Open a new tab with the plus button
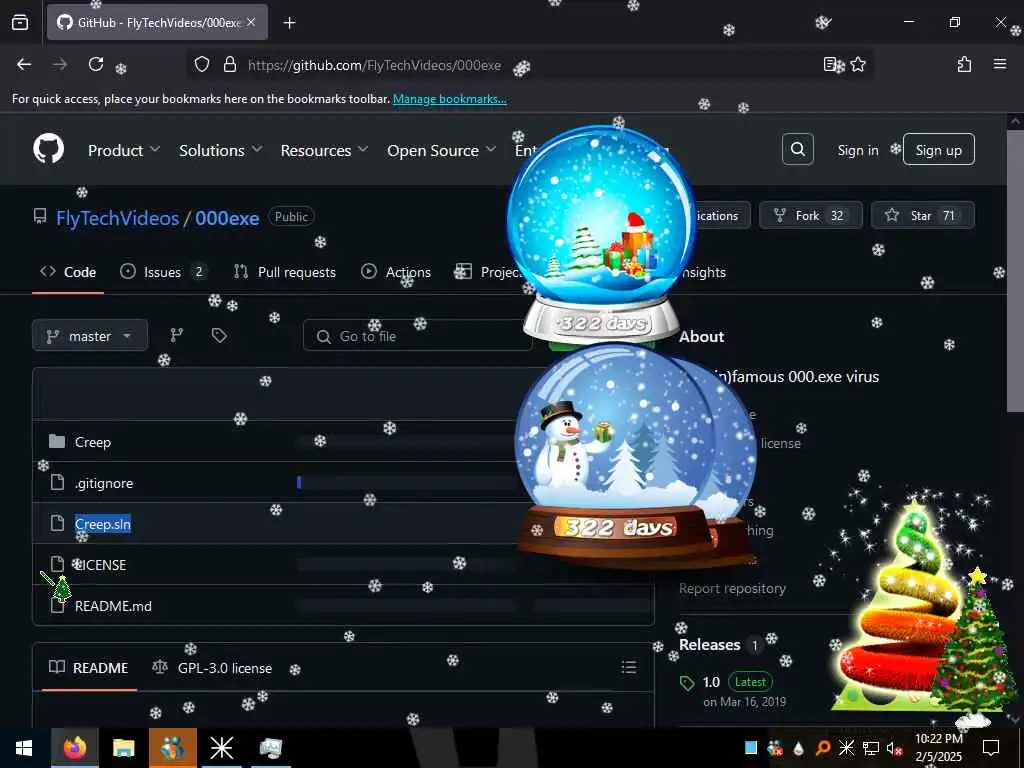 pyautogui.click(x=289, y=23)
